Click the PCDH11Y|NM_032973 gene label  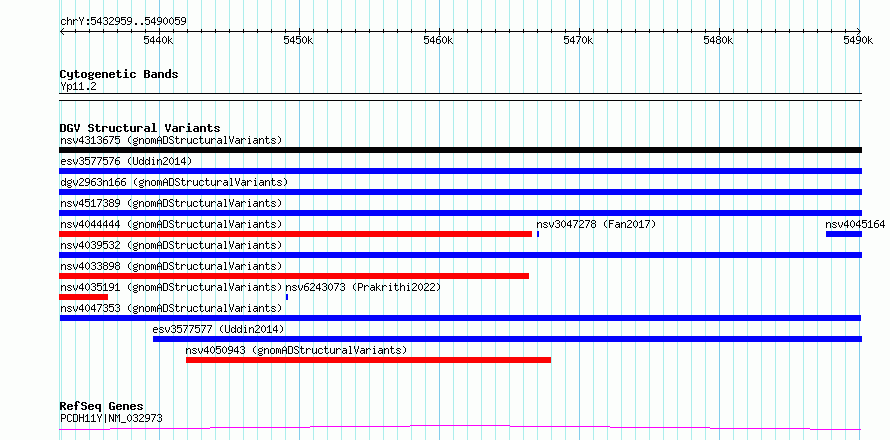111,418
